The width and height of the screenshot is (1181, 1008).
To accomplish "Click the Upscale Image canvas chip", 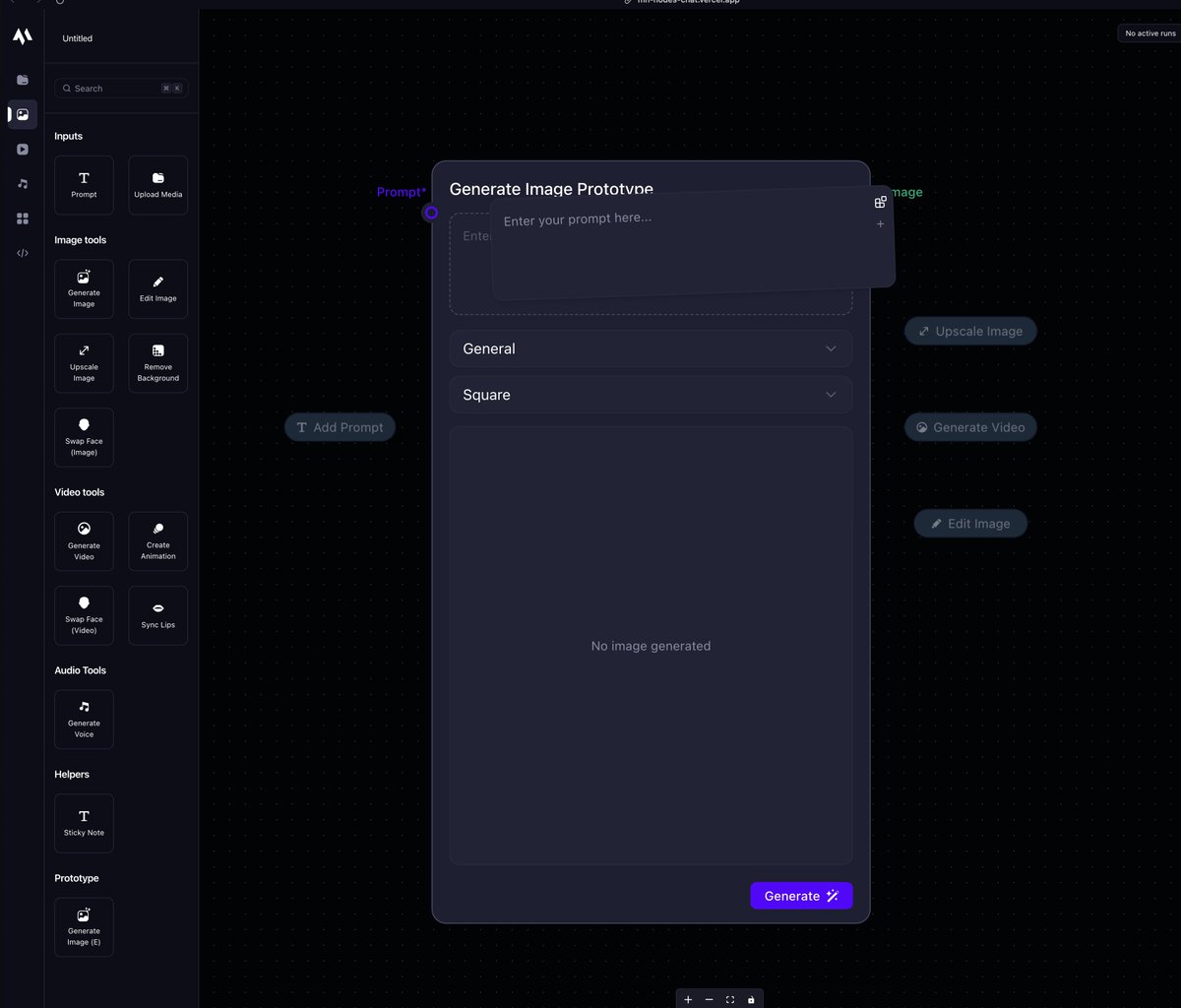I will coord(970,331).
